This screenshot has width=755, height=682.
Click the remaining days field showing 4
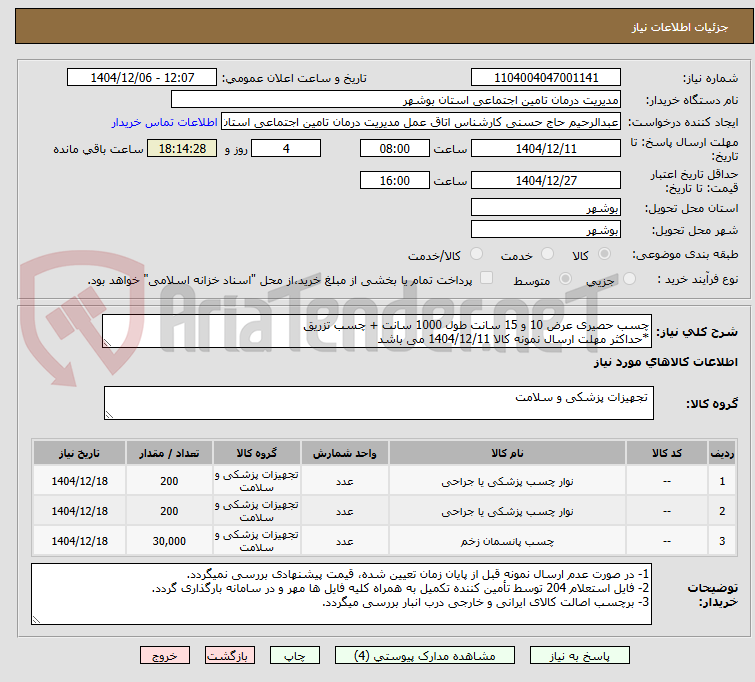point(286,148)
